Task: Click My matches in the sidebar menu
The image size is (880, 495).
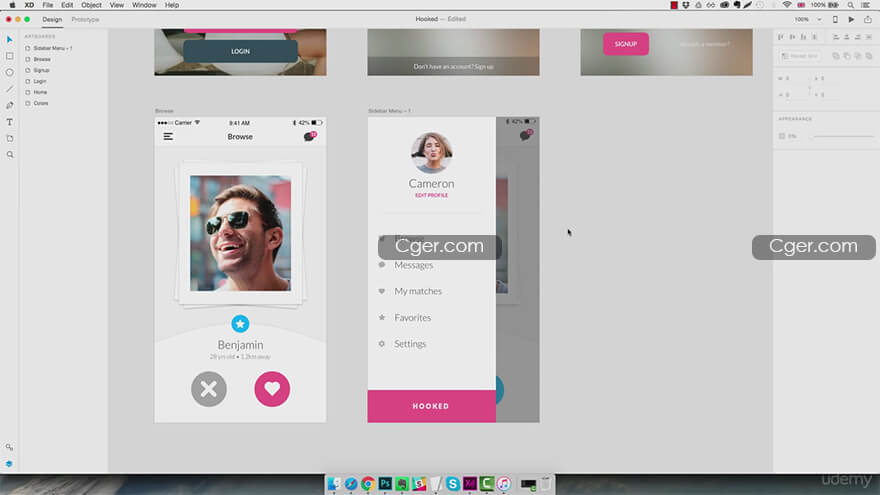Action: coord(418,291)
